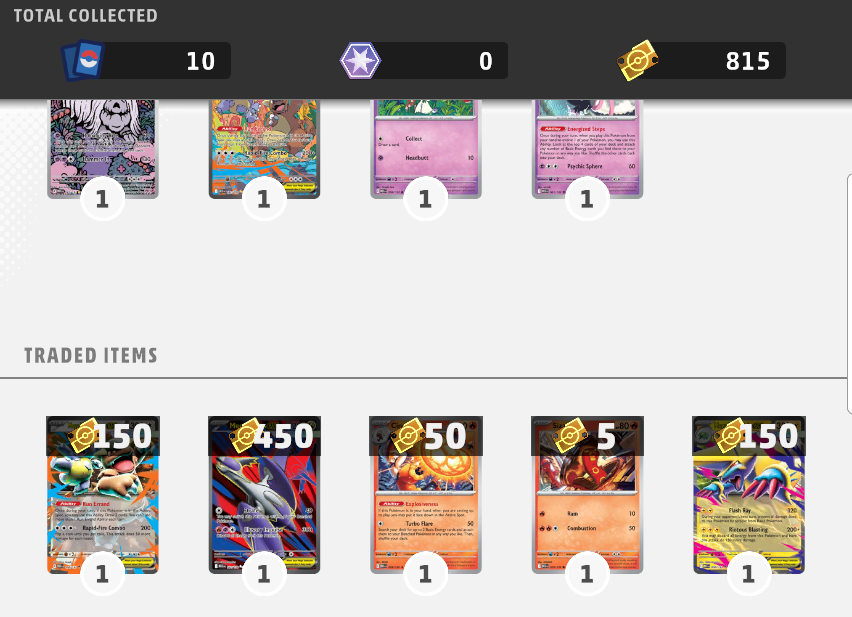Click the credits icon on the 50 card
This screenshot has width=852, height=617.
409,436
